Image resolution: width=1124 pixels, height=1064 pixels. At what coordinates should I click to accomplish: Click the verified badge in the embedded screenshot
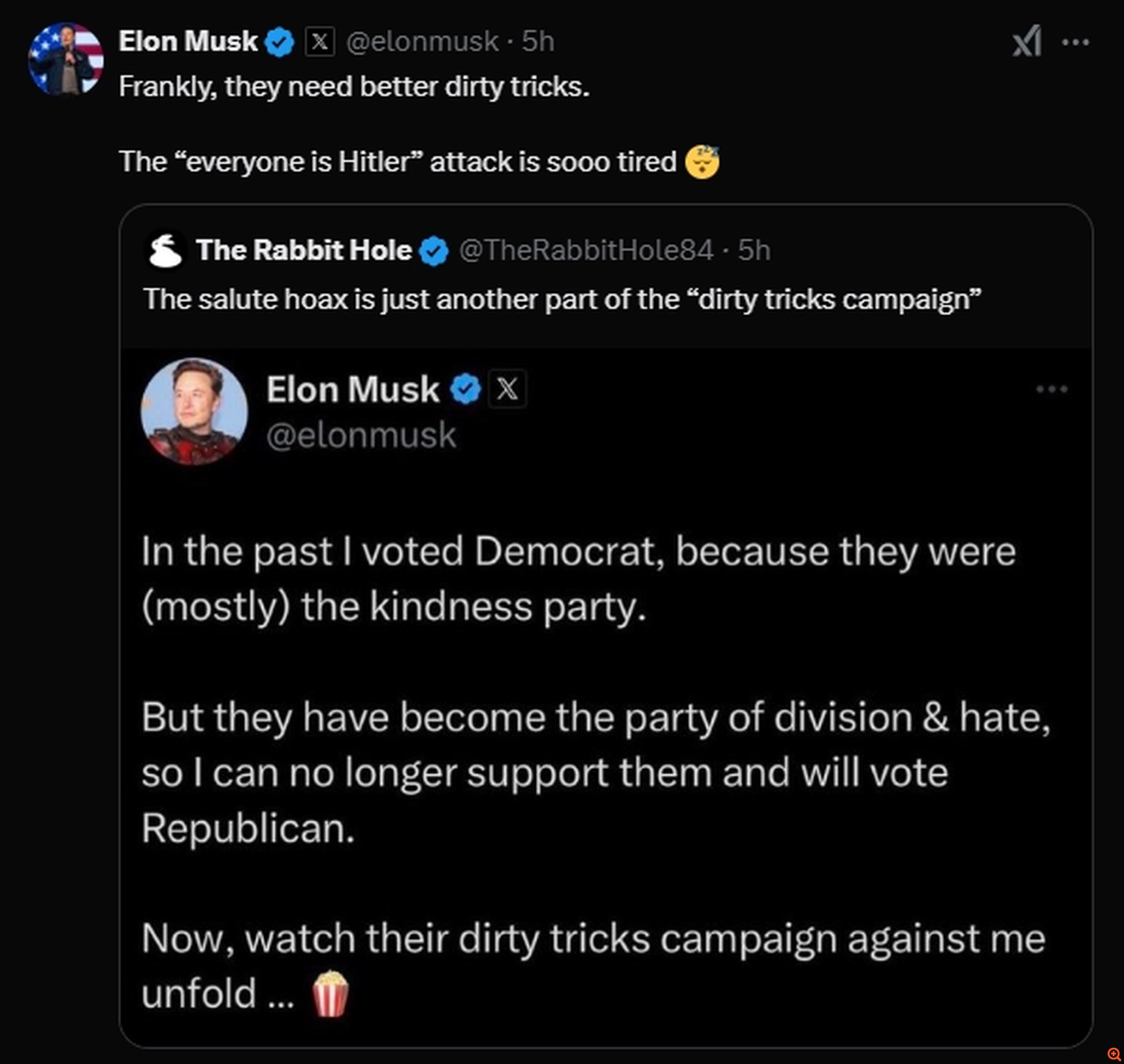[x=465, y=389]
